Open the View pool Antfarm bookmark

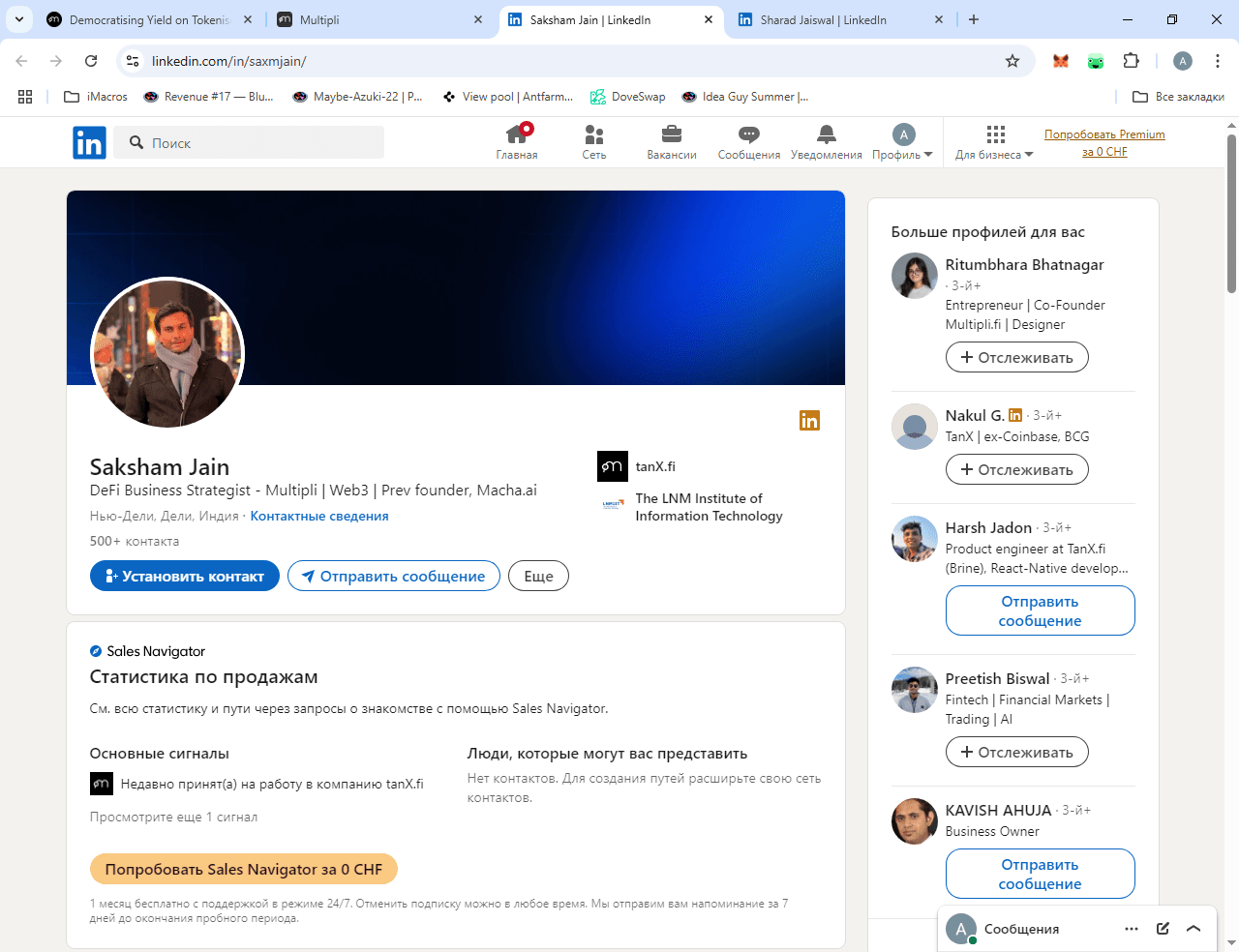tap(508, 97)
